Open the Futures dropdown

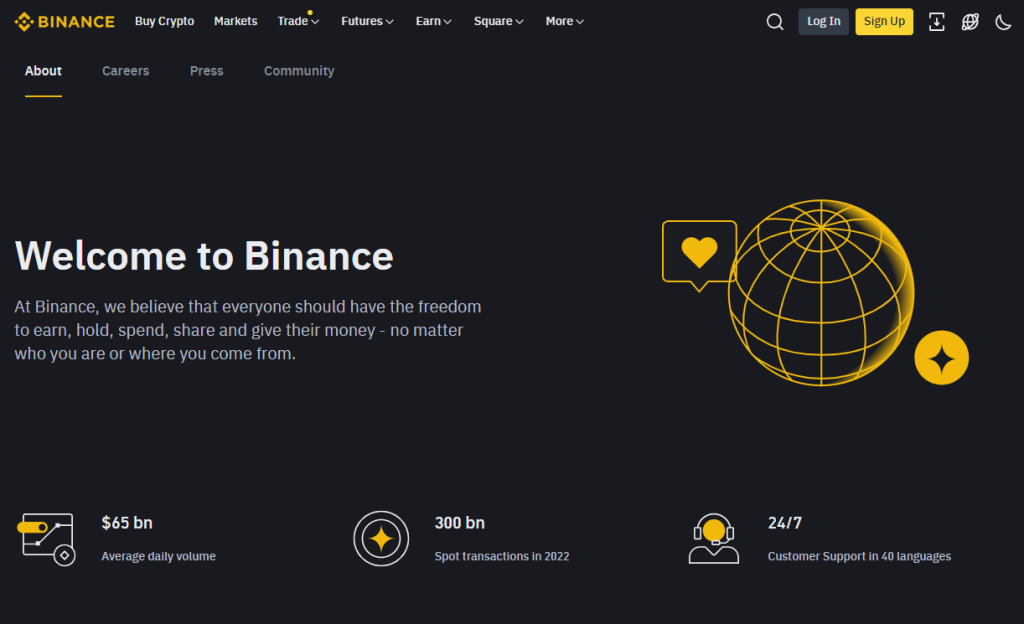pos(366,21)
